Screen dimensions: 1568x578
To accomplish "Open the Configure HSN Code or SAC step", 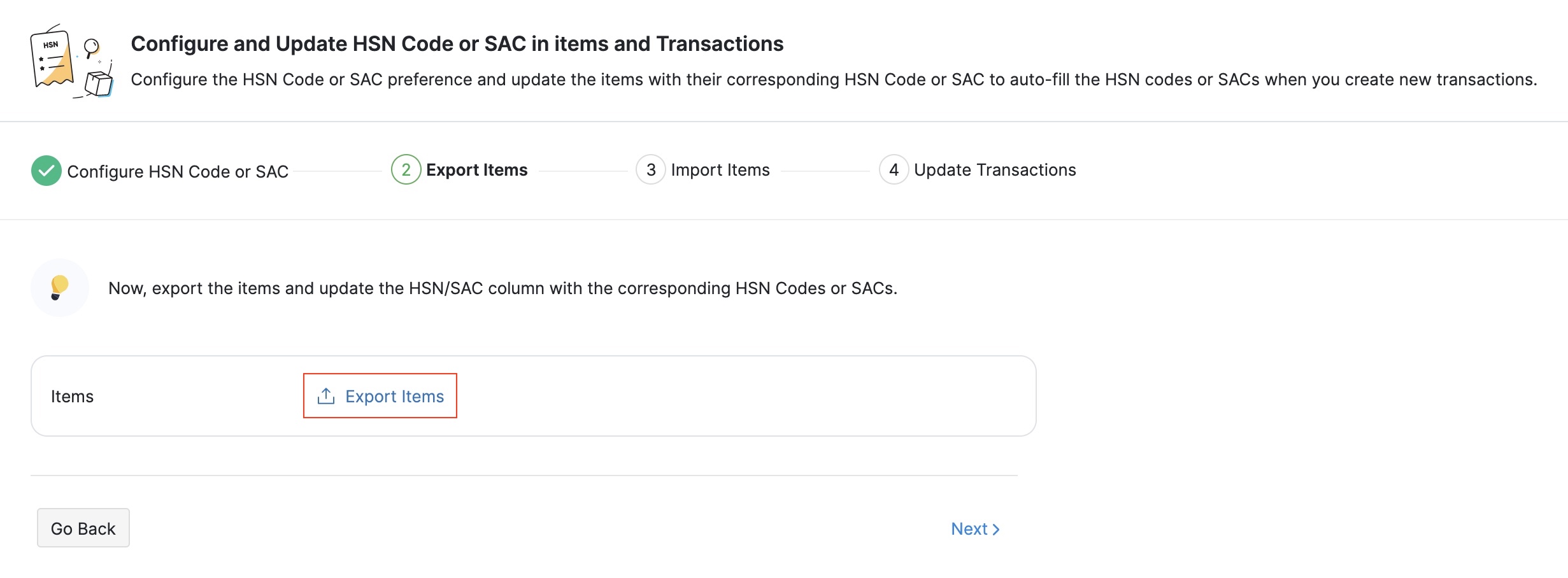I will (178, 172).
